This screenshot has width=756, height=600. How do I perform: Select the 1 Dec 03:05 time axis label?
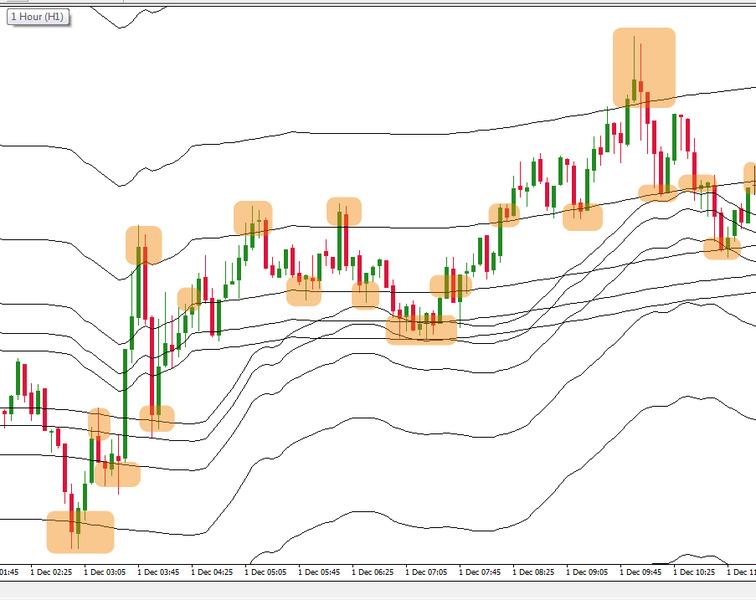click(x=105, y=572)
